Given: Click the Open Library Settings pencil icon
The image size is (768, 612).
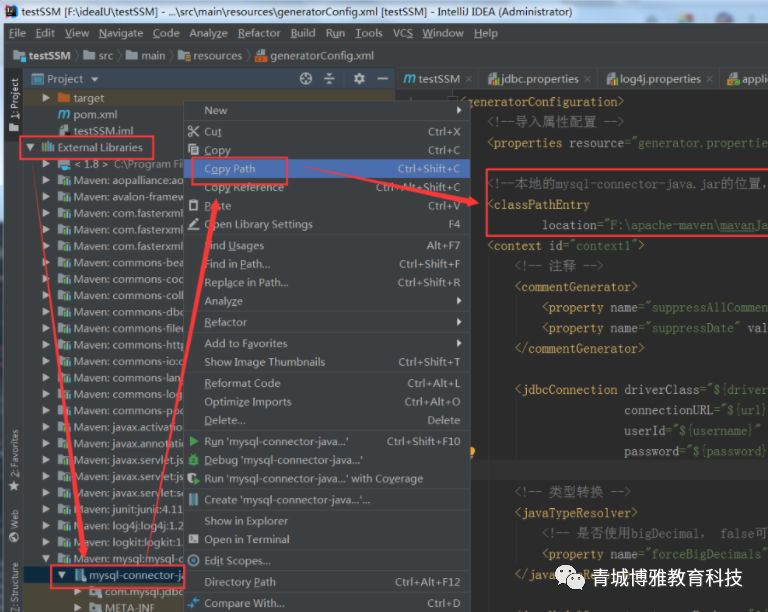Looking at the screenshot, I should pos(193,224).
